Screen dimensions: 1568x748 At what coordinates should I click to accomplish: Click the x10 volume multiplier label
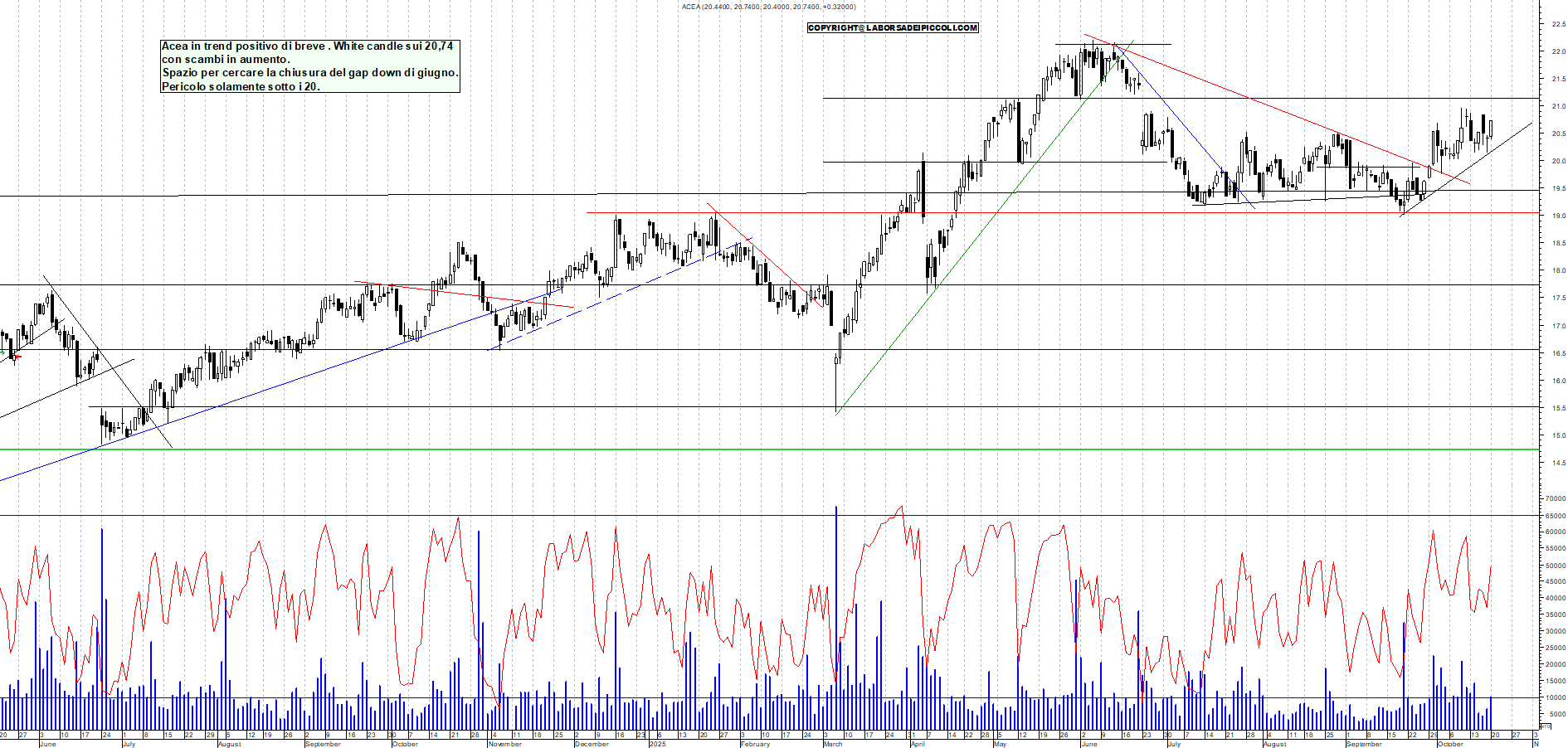[x=1545, y=726]
